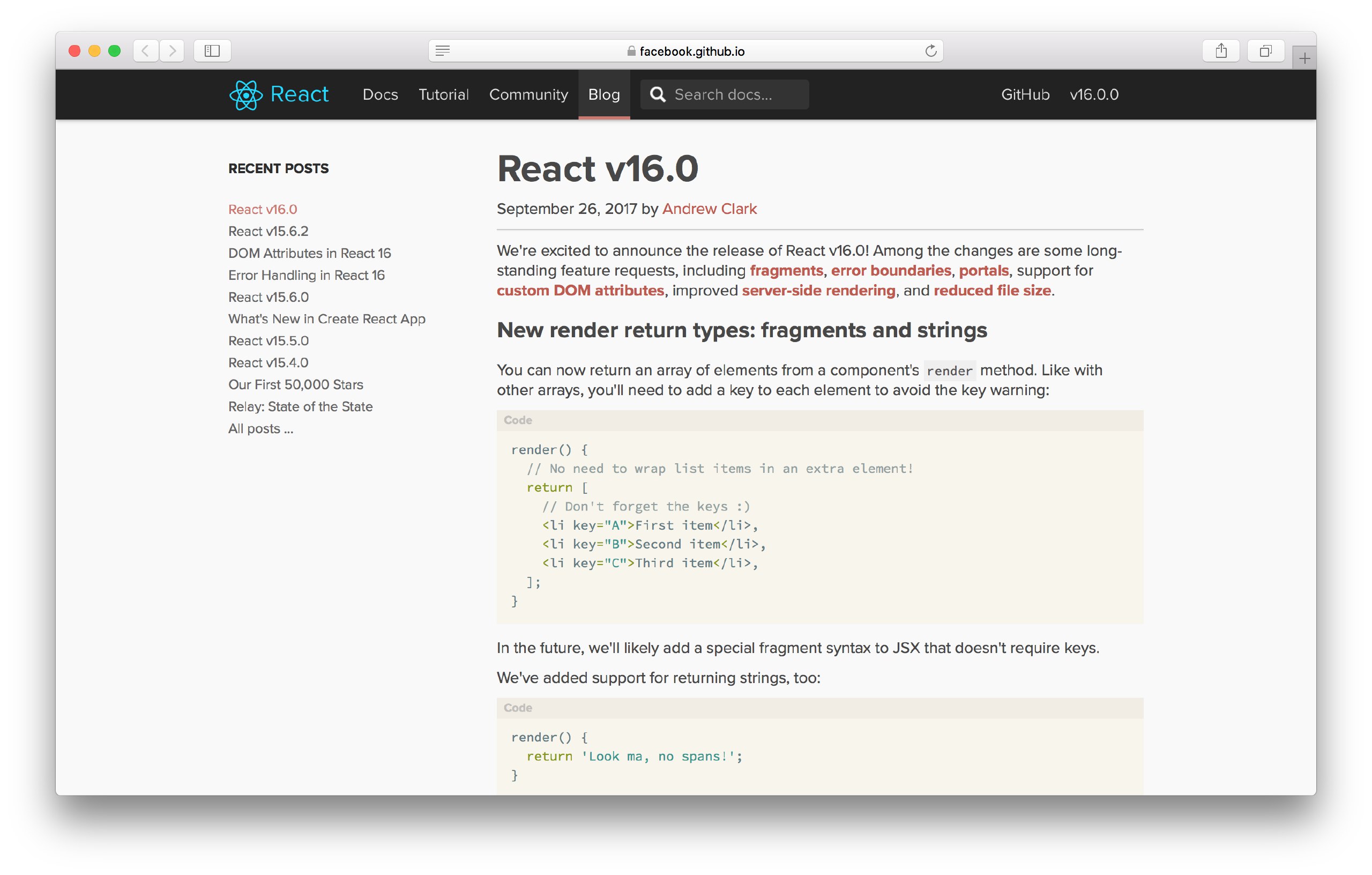Open All posts ... link
This screenshot has height=875, width=1372.
coord(261,429)
